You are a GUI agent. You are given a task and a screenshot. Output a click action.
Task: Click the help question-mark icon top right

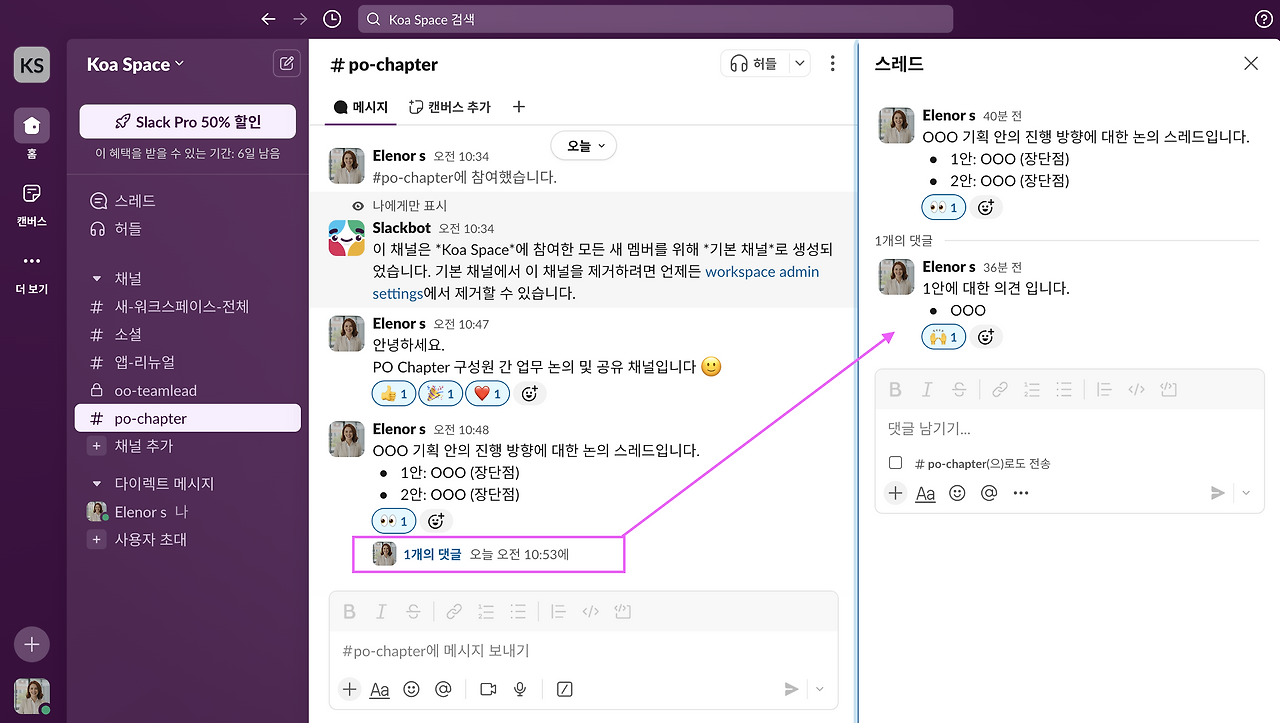(x=1263, y=18)
